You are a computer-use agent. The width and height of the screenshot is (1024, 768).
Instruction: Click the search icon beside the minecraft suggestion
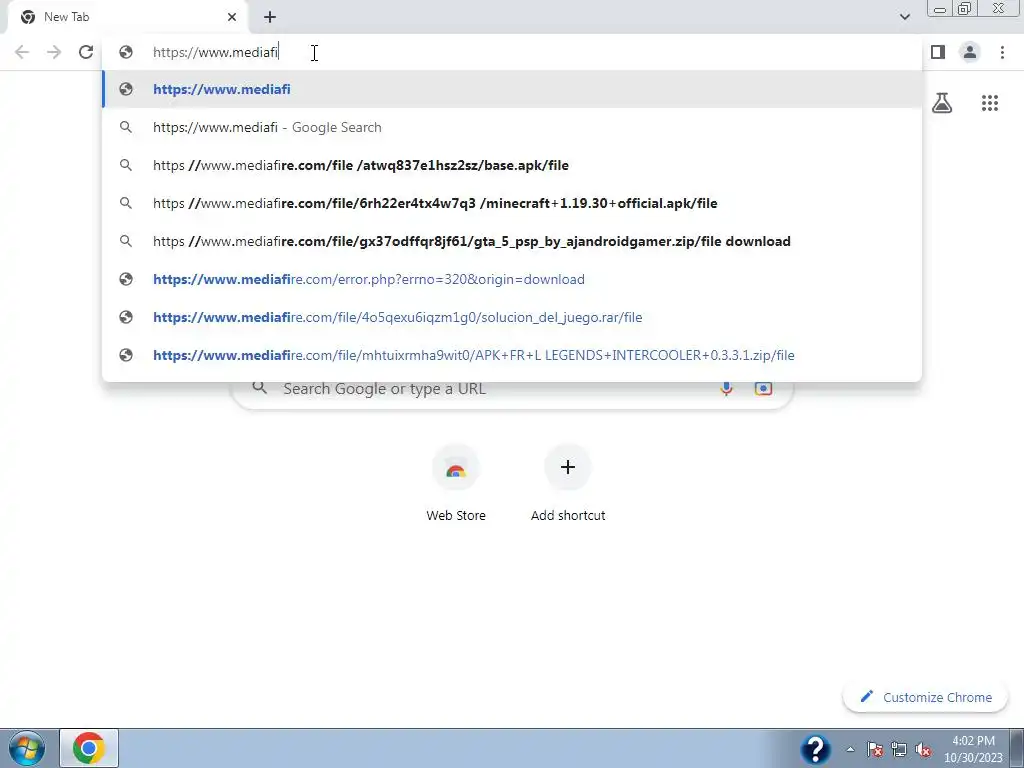click(126, 203)
